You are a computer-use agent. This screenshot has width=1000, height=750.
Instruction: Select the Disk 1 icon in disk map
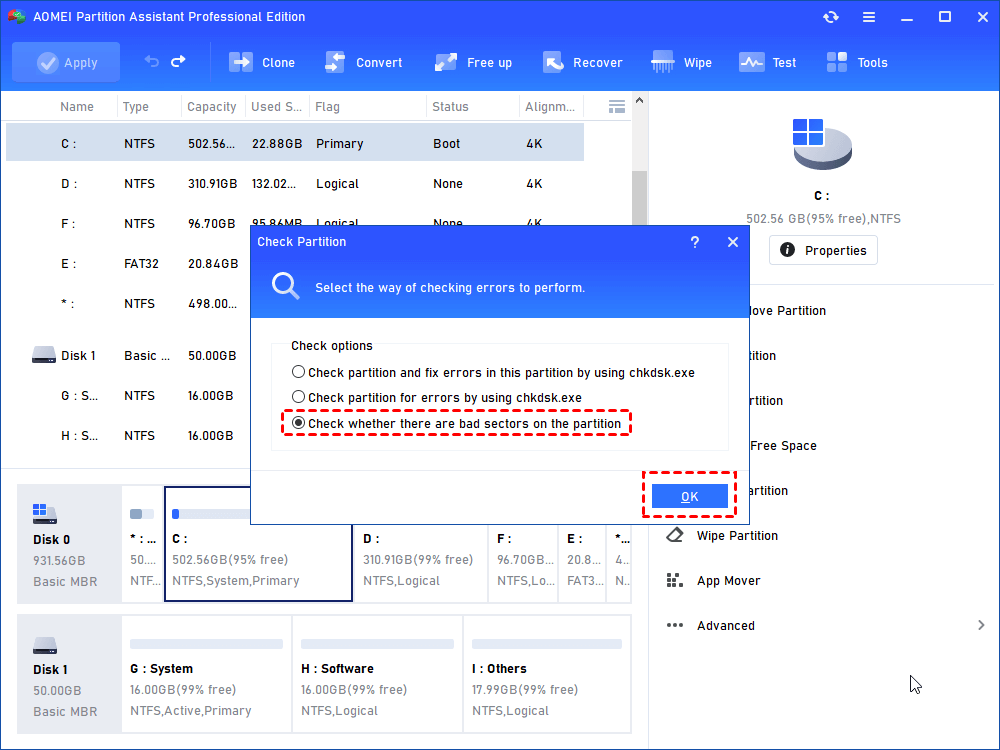click(45, 645)
